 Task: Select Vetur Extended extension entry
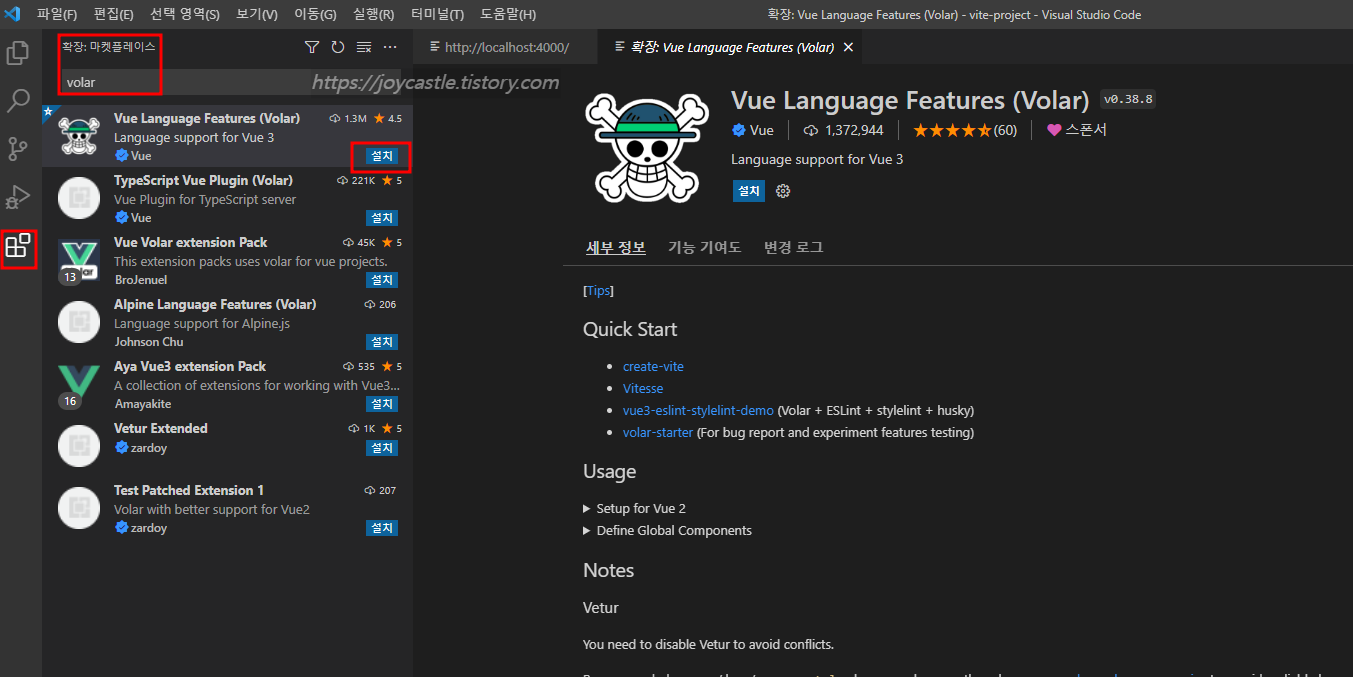(x=227, y=446)
